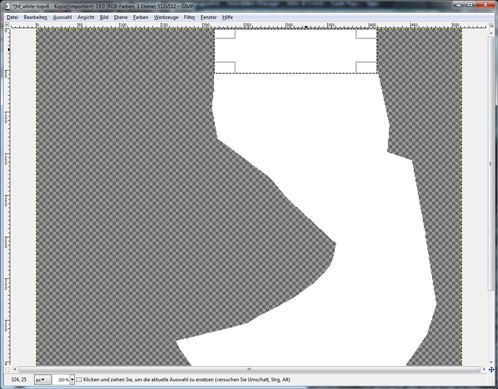Image resolution: width=498 pixels, height=389 pixels.
Task: Click the bottom-right selection corner handle
Action: click(366, 67)
